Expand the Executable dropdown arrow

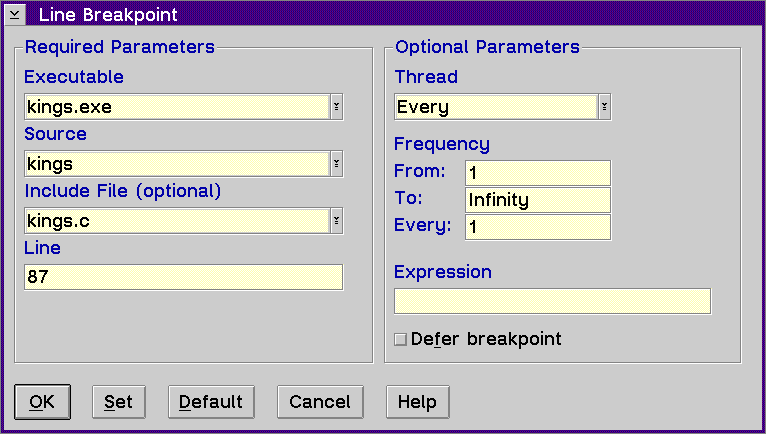pos(337,107)
